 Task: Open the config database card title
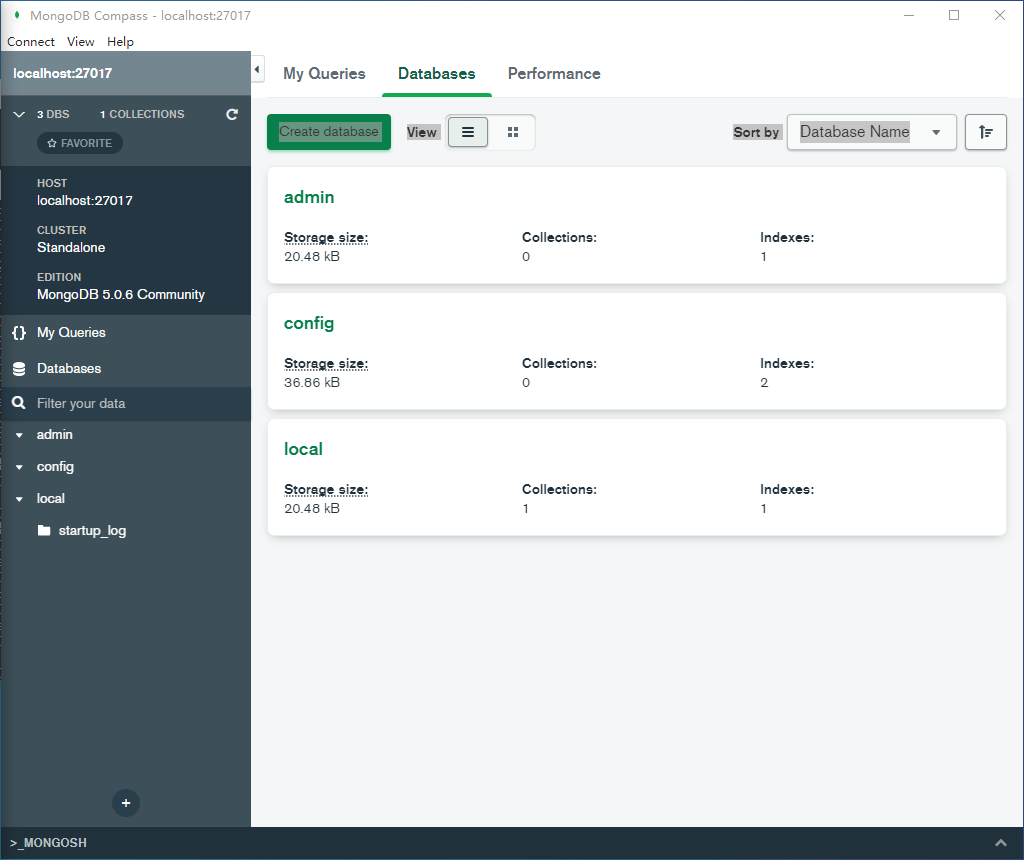(309, 323)
